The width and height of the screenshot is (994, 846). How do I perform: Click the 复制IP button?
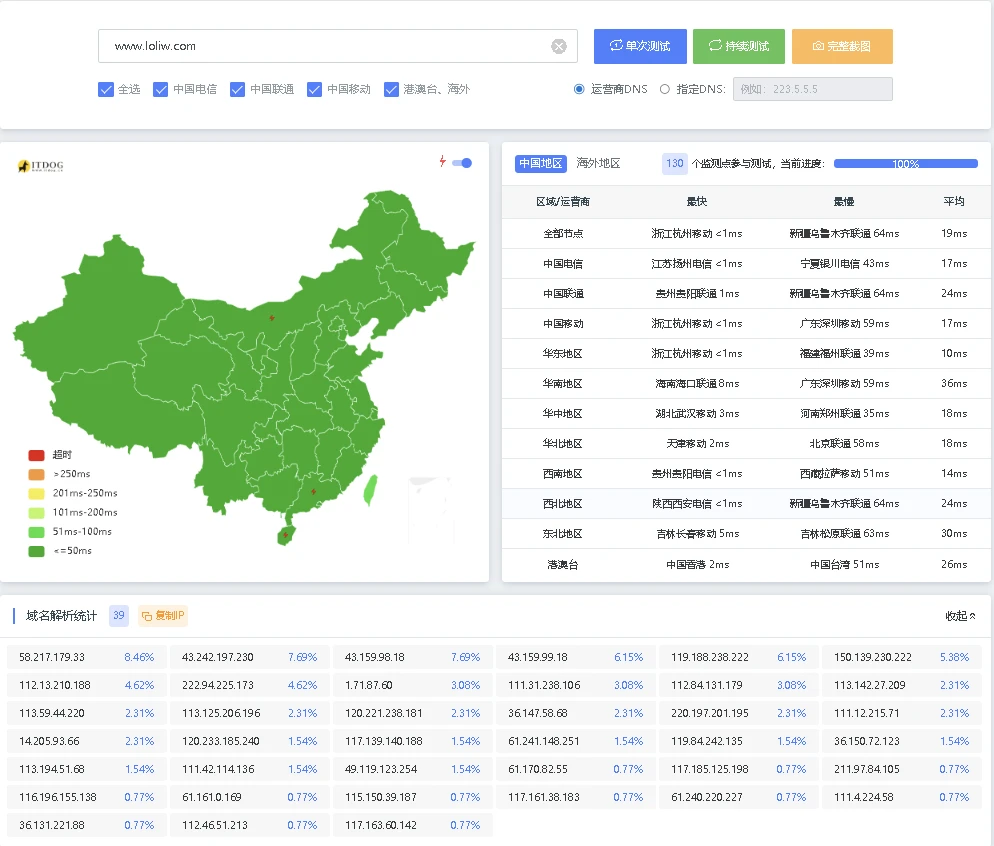tap(164, 616)
